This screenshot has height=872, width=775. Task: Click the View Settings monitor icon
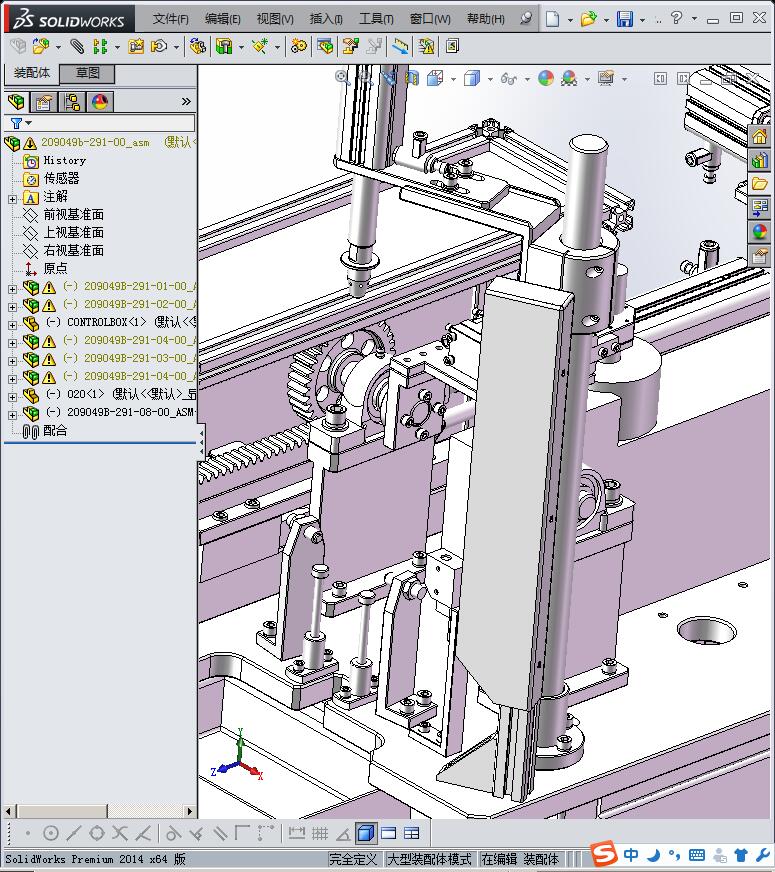[606, 78]
